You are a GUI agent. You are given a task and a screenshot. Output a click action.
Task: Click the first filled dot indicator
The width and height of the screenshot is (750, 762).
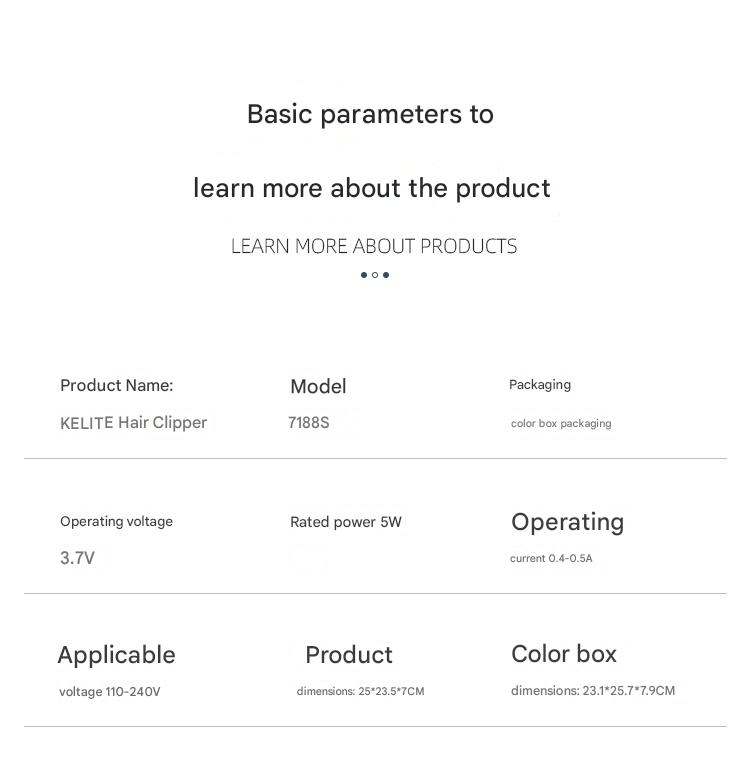[364, 275]
